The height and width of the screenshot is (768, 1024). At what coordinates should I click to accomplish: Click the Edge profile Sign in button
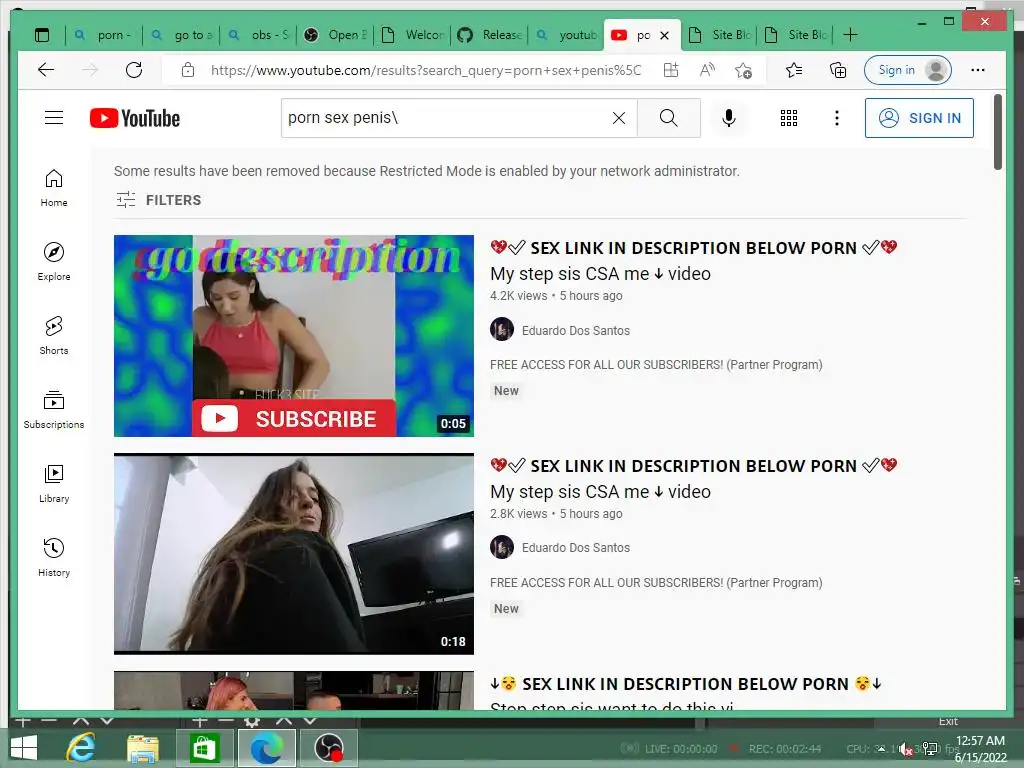[907, 70]
